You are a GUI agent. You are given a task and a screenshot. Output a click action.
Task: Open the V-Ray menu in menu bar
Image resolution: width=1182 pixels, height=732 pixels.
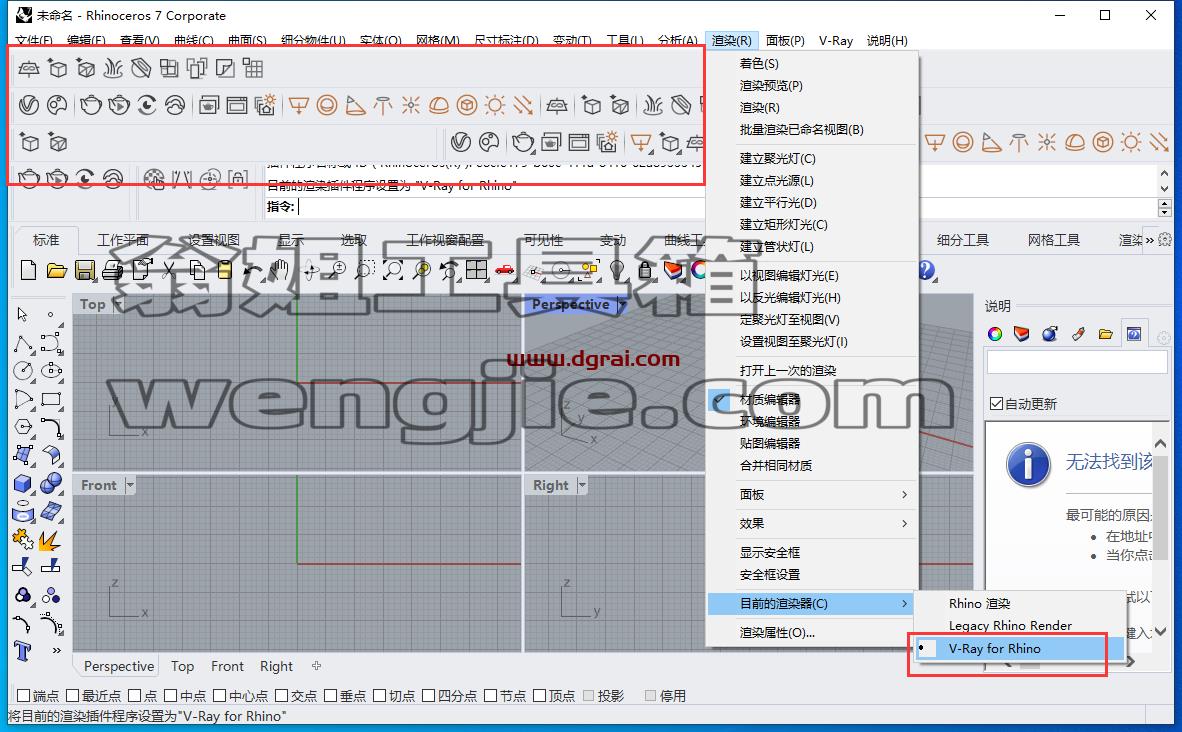tap(836, 41)
